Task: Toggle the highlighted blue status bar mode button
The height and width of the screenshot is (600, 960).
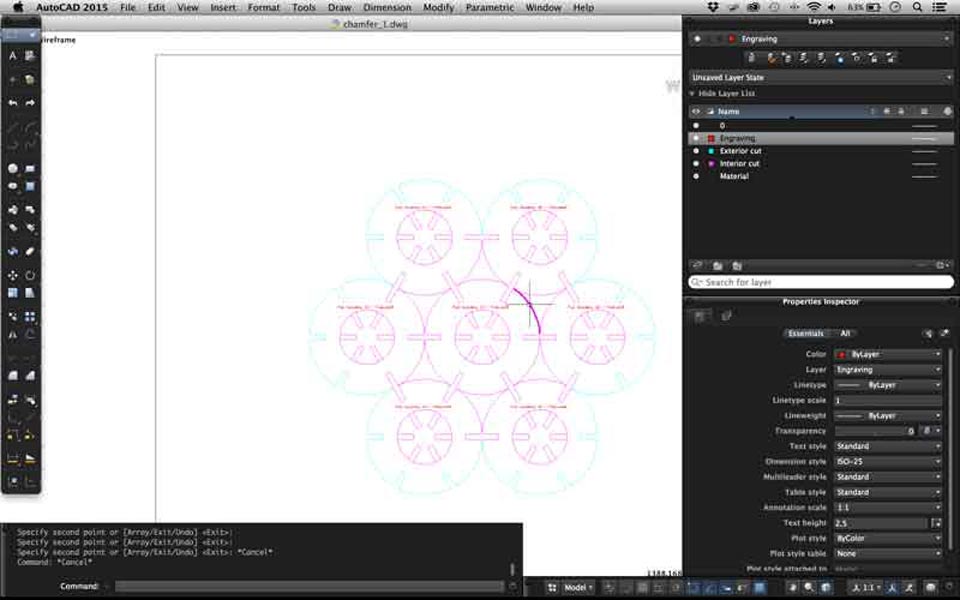Action: (759, 588)
